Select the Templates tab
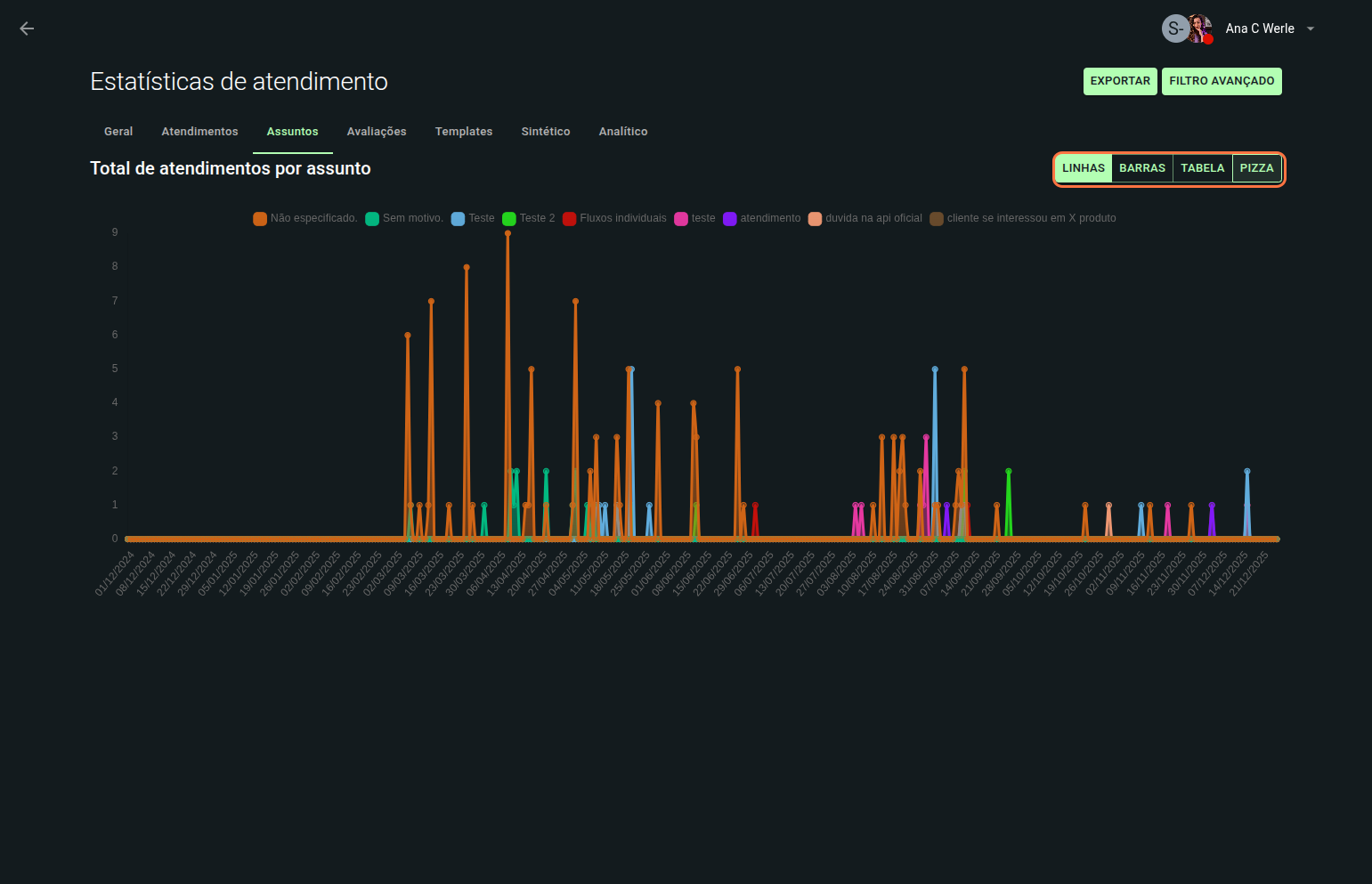This screenshot has height=884, width=1372. pyautogui.click(x=464, y=132)
